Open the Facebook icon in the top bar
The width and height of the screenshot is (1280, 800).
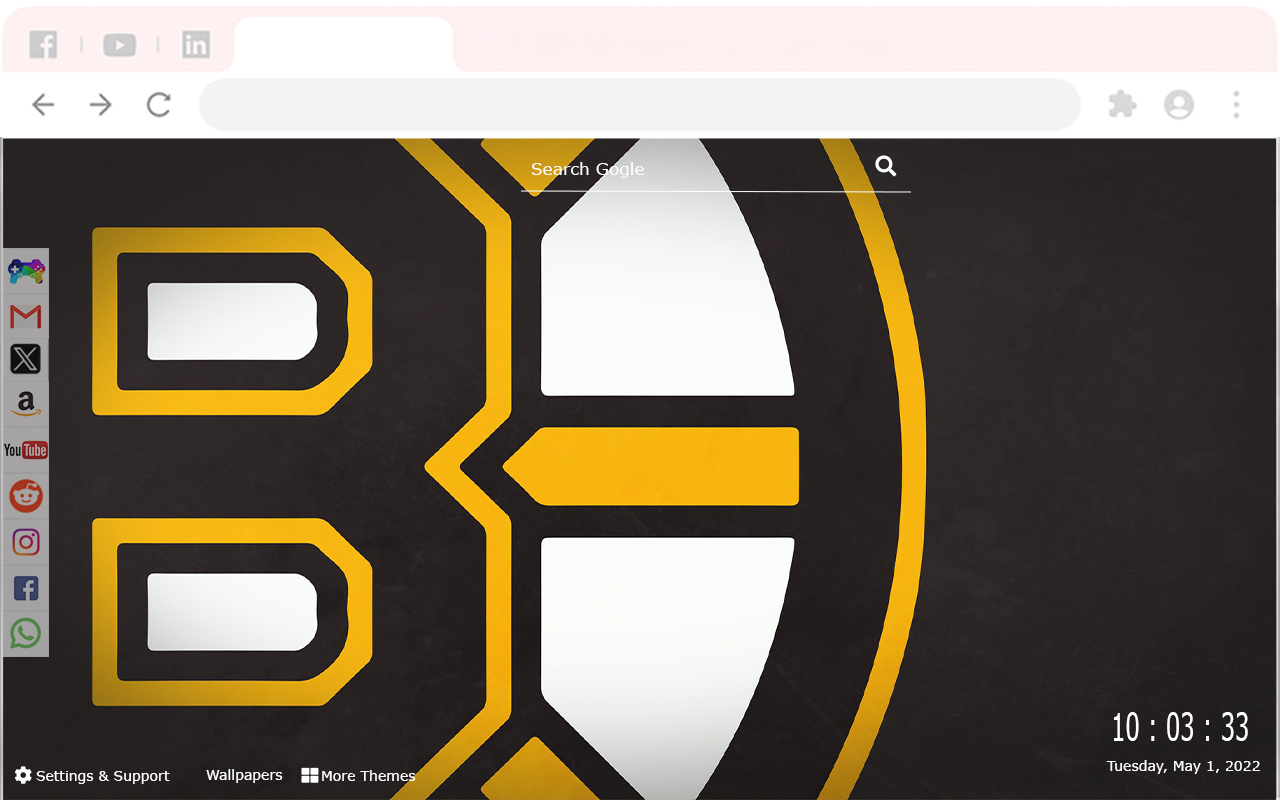[x=43, y=45]
